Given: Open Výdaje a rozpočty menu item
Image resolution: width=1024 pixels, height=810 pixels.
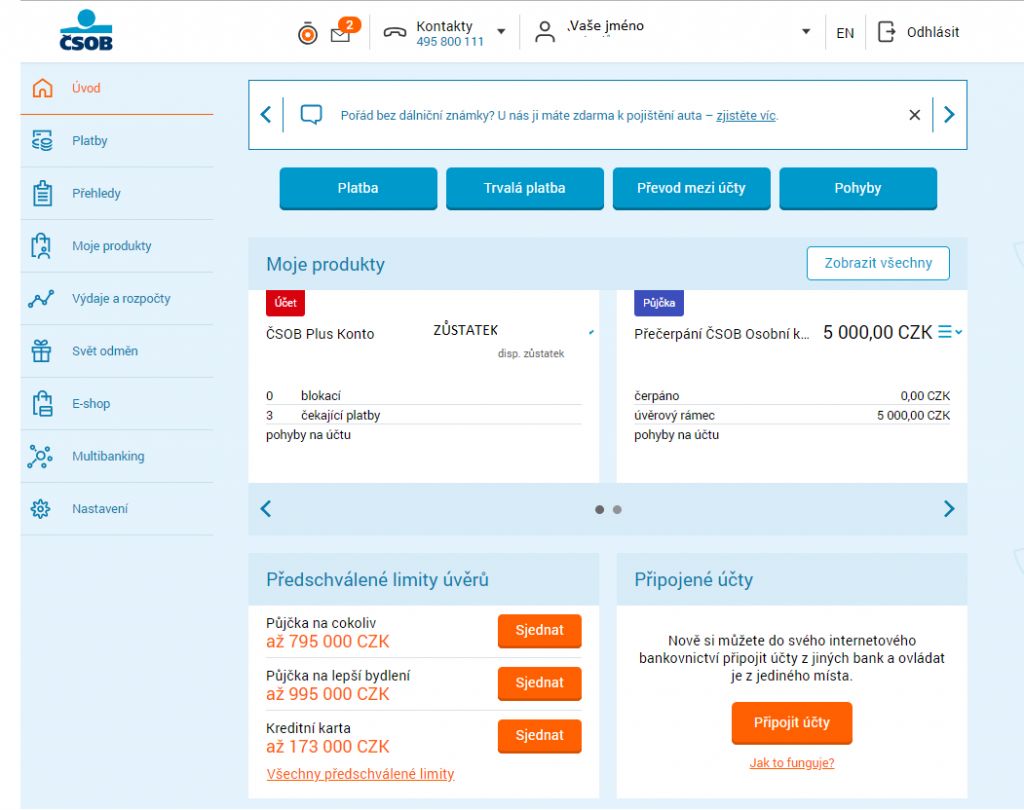Looking at the screenshot, I should (117, 299).
